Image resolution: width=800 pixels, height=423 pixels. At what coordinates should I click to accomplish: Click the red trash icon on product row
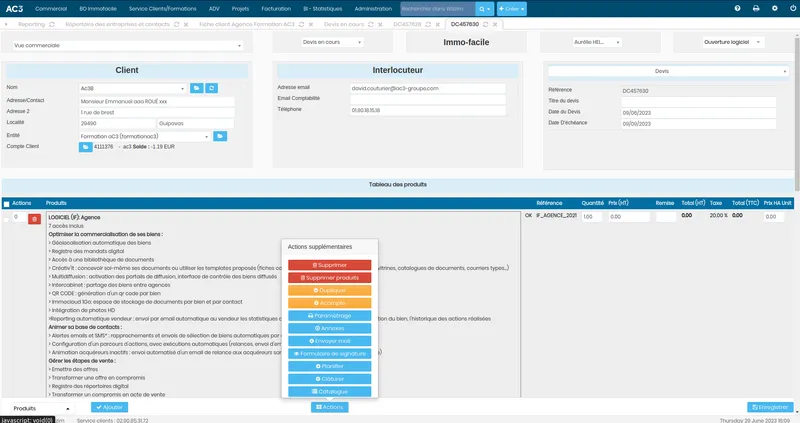[x=34, y=219]
